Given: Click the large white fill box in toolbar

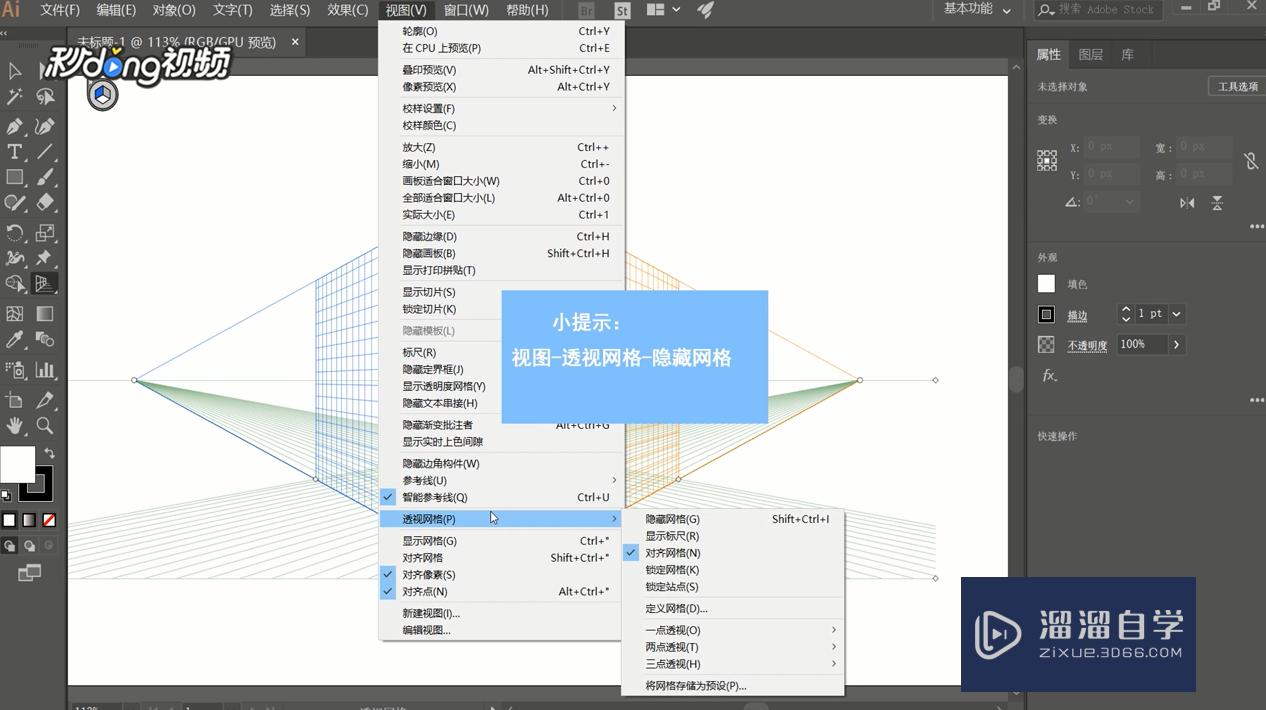Looking at the screenshot, I should point(17,465).
